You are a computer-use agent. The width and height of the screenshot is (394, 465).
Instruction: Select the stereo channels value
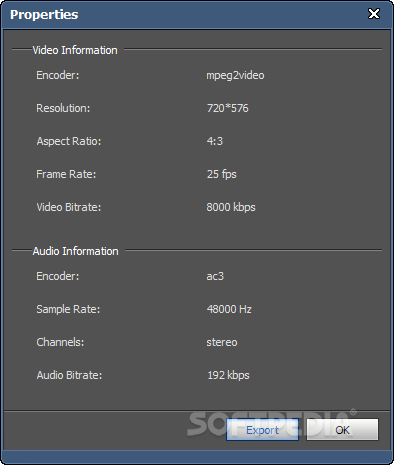tap(222, 342)
